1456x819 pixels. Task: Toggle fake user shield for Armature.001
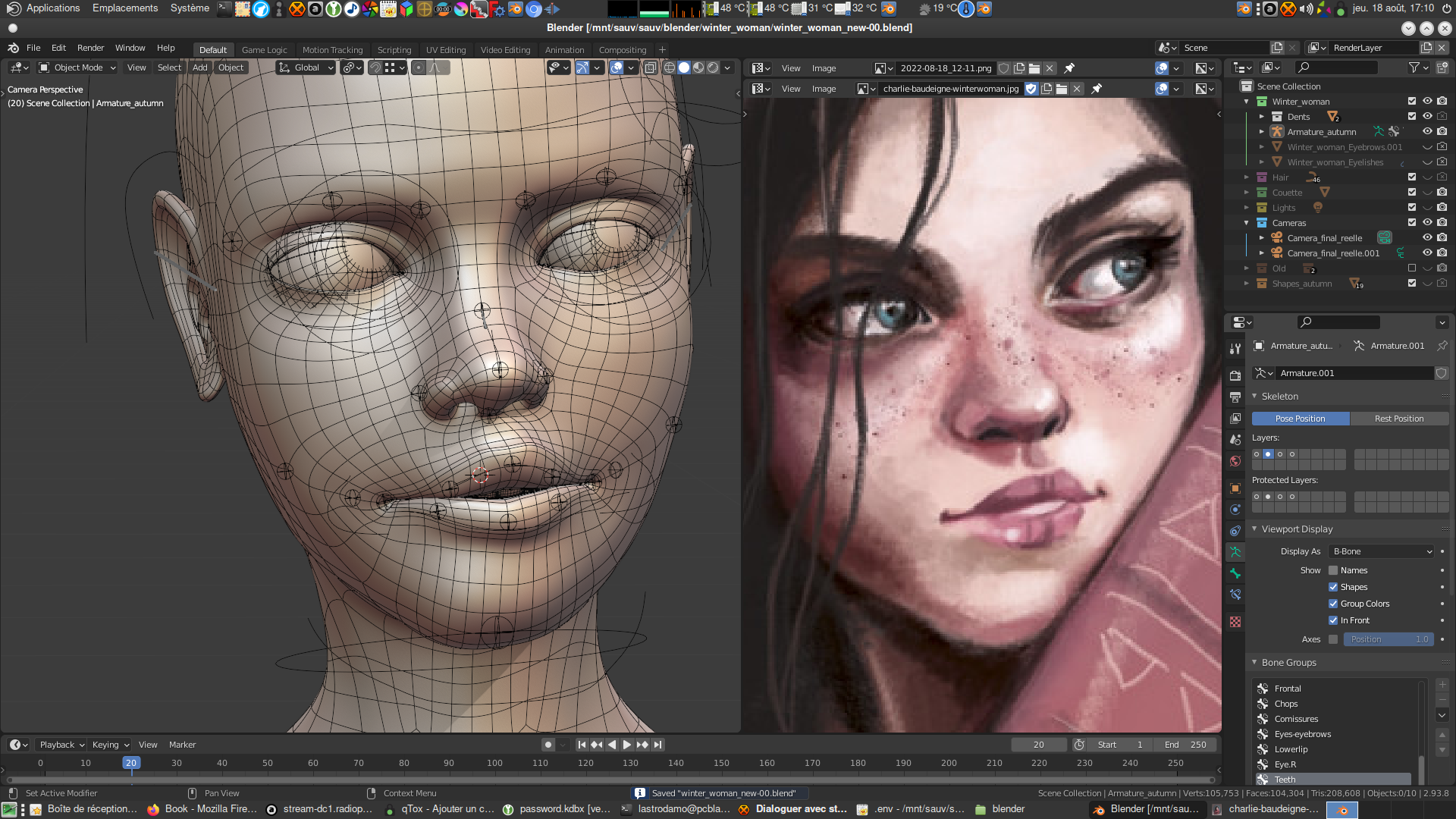[x=1441, y=373]
